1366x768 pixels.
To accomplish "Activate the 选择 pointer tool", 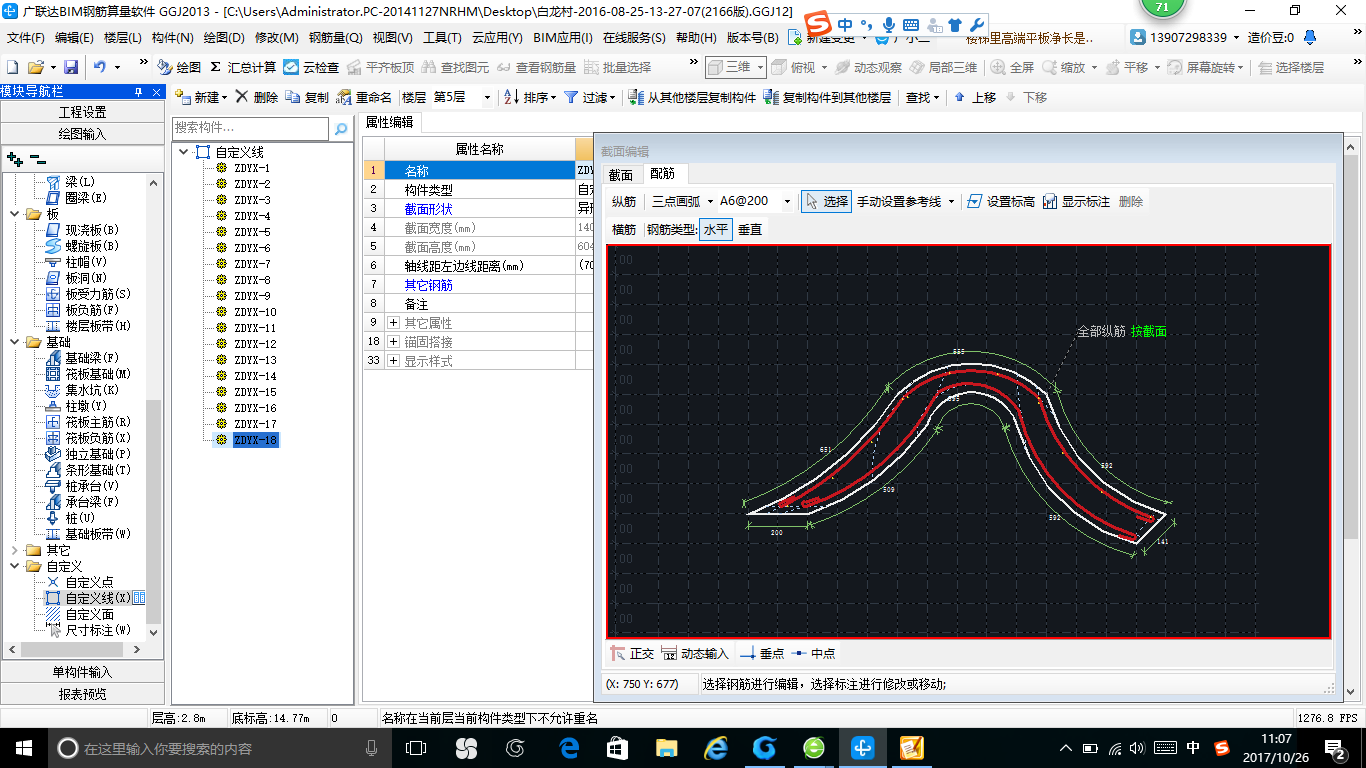I will tap(827, 201).
